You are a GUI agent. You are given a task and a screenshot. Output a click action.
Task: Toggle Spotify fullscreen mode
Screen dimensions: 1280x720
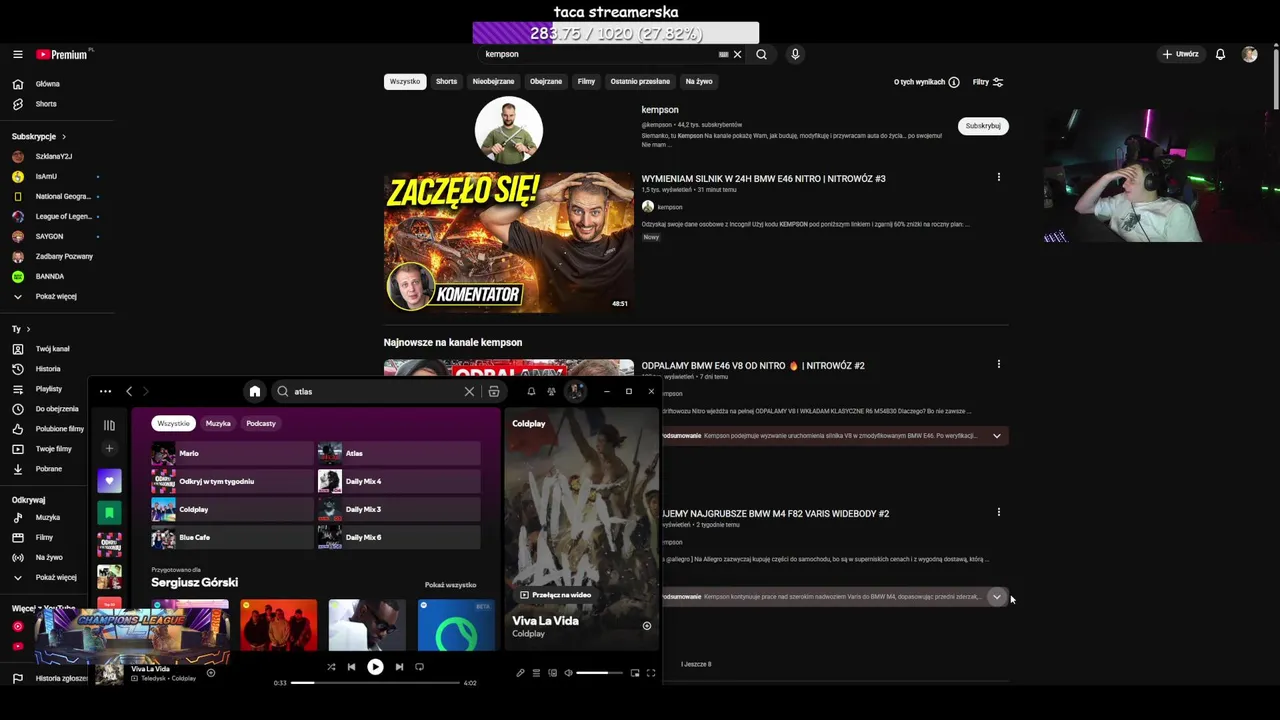click(x=651, y=673)
